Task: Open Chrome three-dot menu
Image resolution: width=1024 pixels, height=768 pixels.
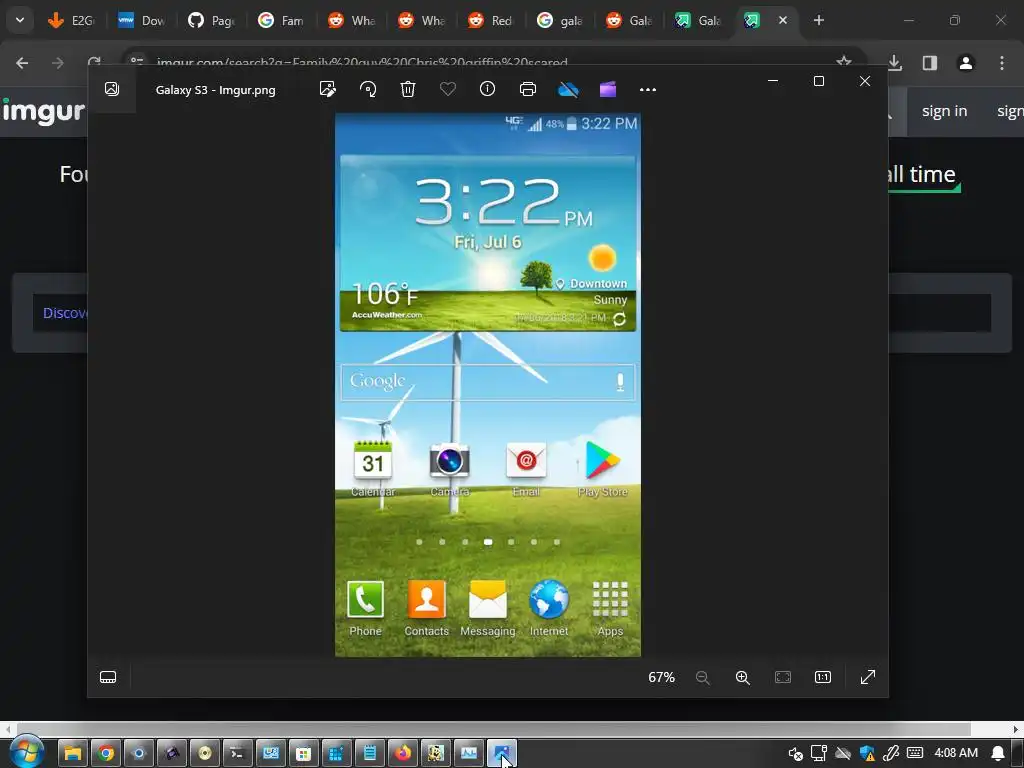Action: [x=1002, y=63]
